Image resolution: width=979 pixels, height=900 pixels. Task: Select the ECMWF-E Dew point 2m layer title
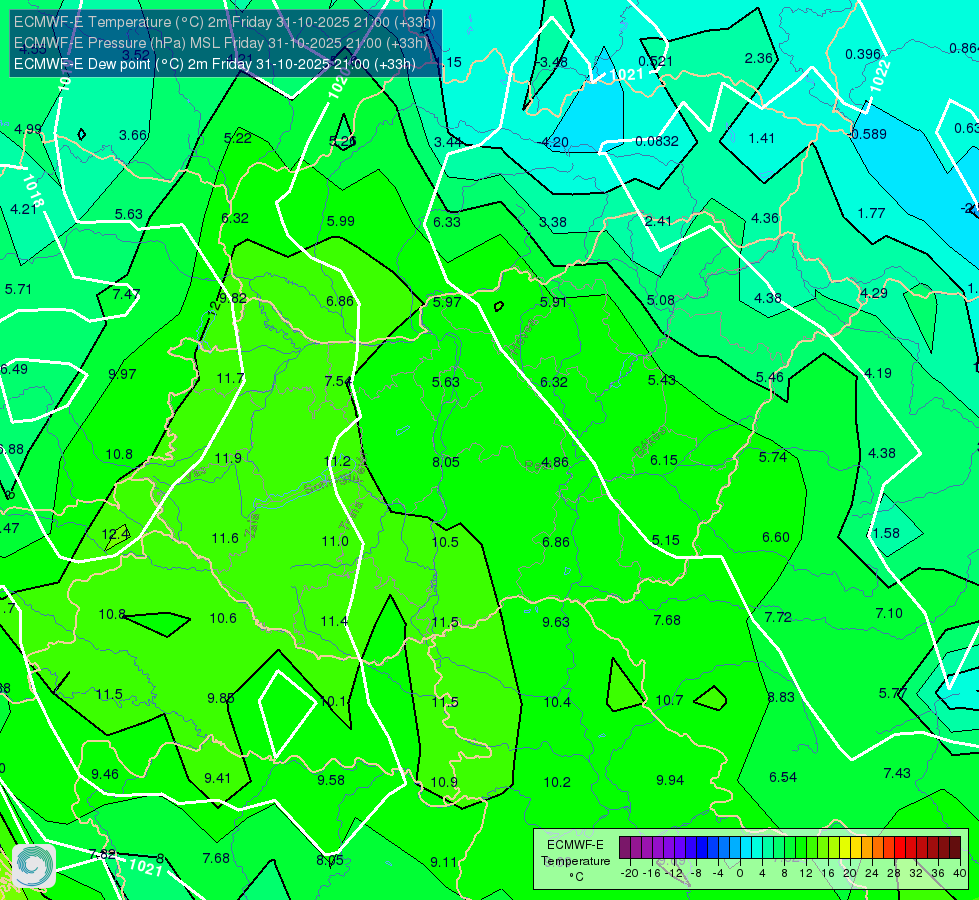pos(215,64)
